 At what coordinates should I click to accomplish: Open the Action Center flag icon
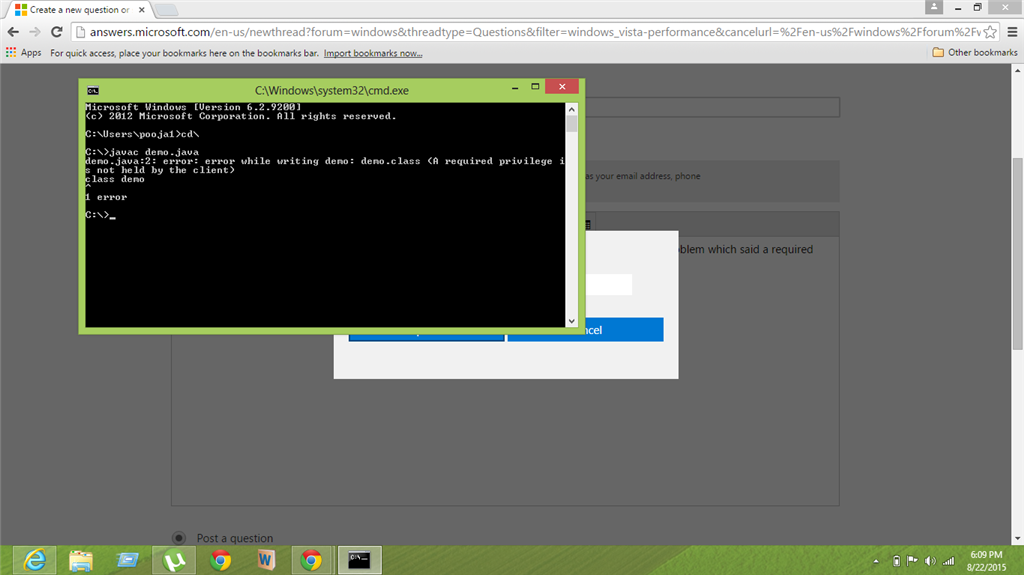point(912,561)
